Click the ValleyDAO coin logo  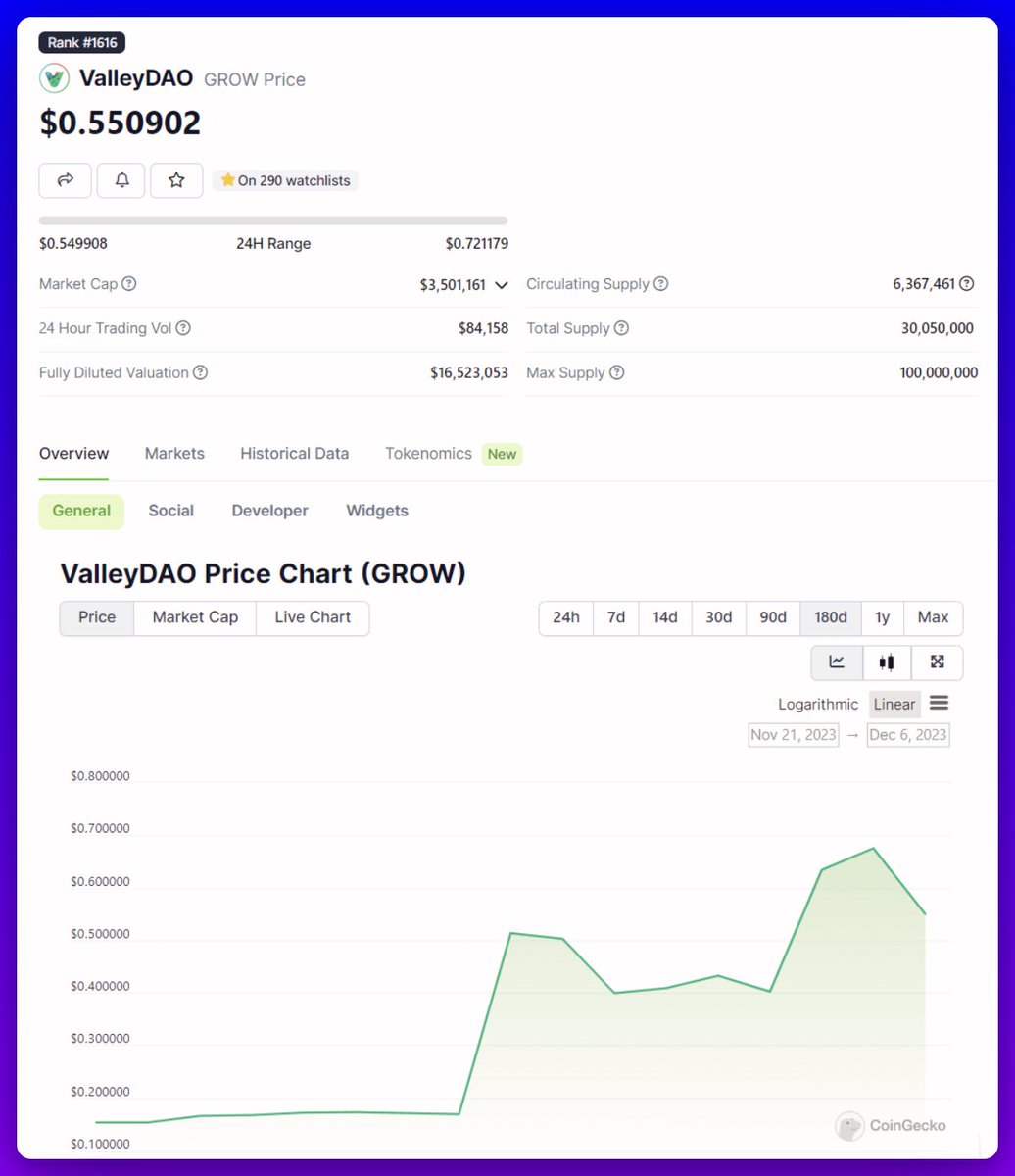pyautogui.click(x=54, y=78)
